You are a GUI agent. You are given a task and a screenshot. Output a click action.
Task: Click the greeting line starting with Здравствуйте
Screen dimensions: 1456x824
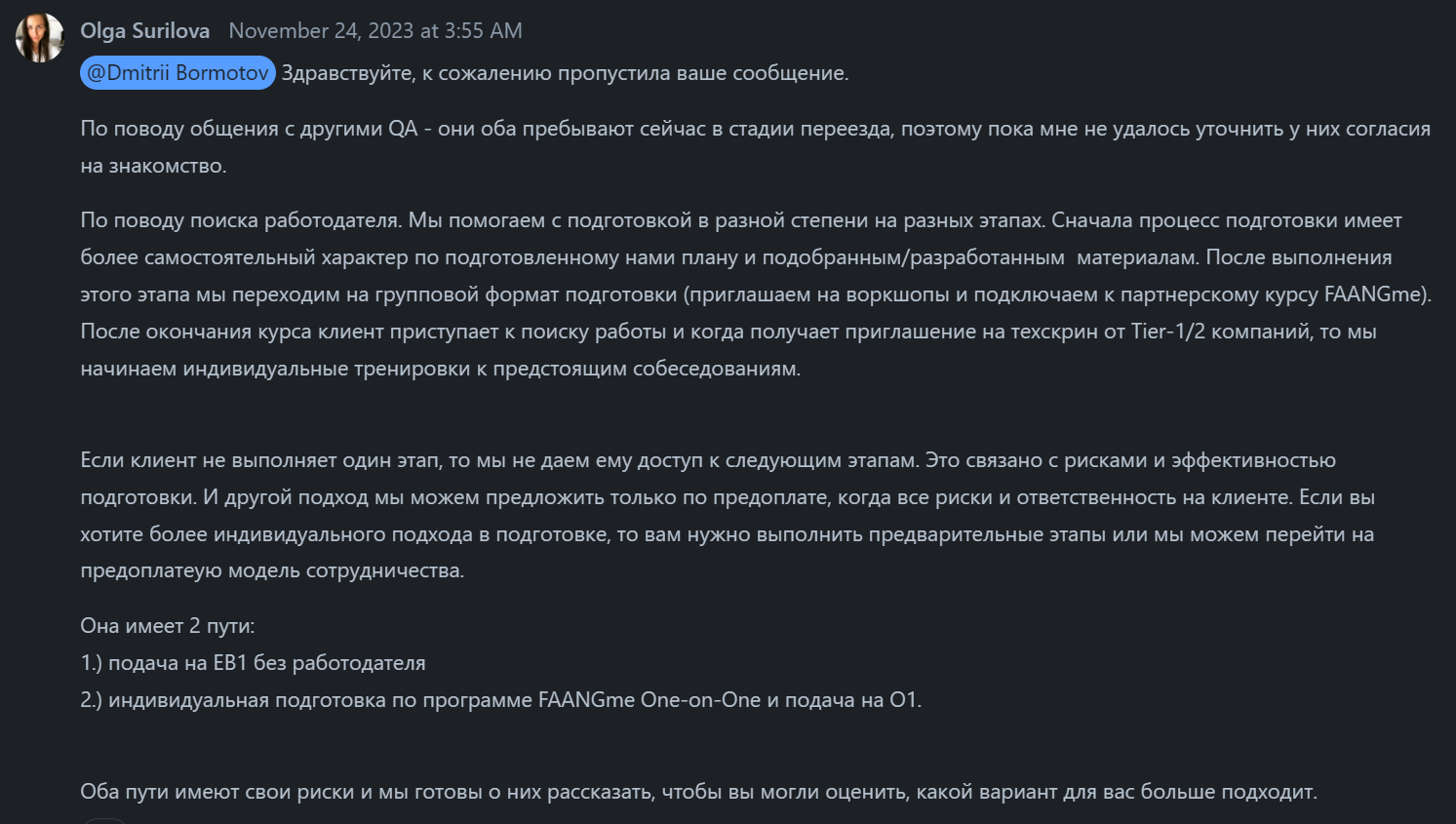pos(565,73)
